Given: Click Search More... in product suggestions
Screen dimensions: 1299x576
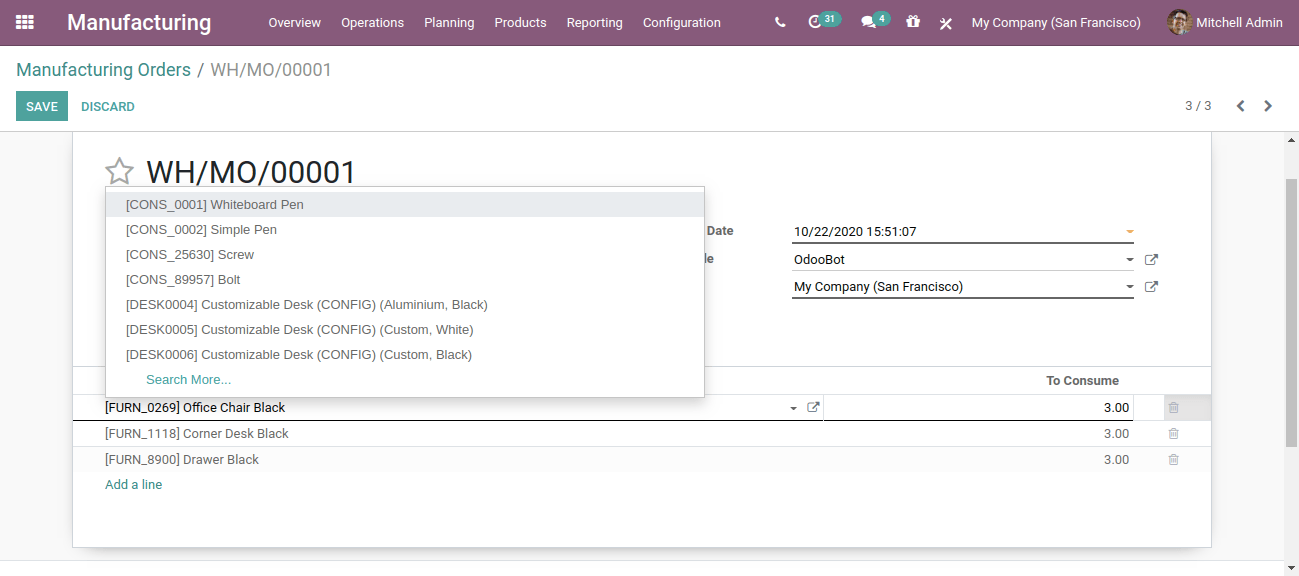Looking at the screenshot, I should (188, 380).
